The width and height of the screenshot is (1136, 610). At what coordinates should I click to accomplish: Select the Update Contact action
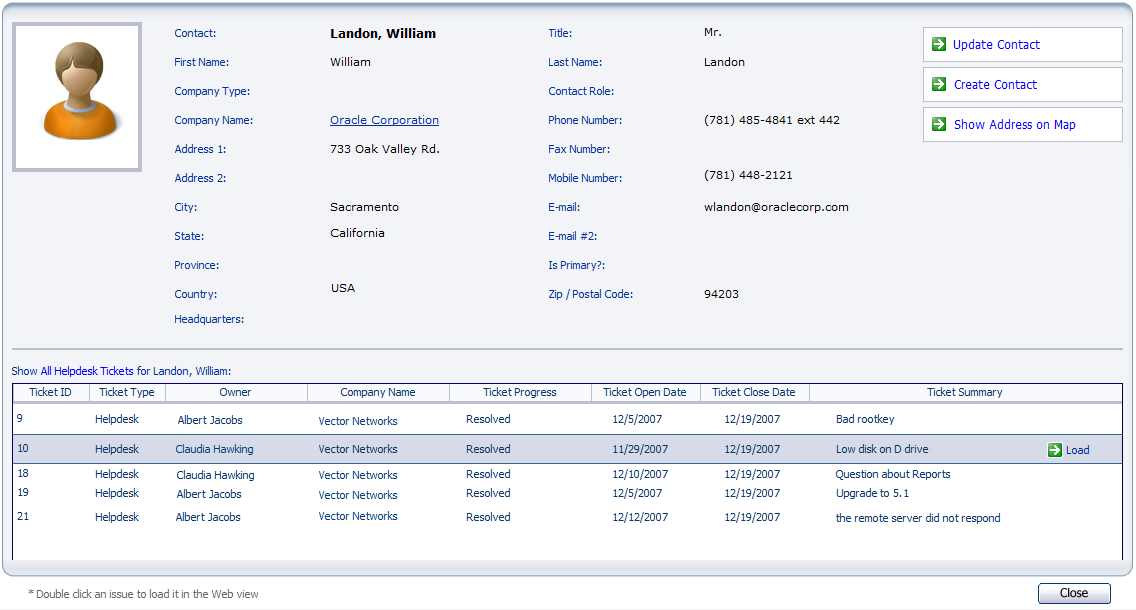[994, 44]
